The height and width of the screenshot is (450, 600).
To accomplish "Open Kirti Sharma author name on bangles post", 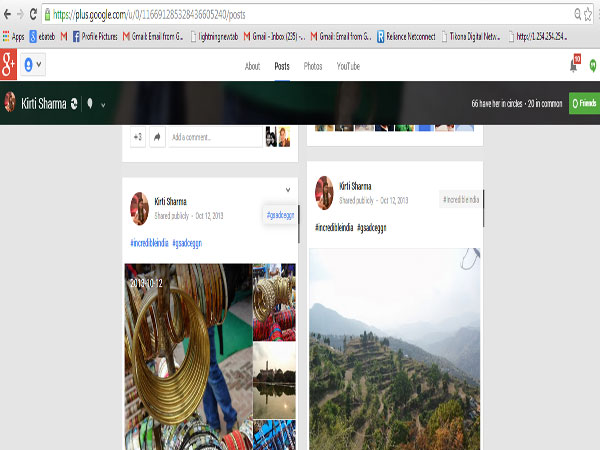I will pos(170,201).
